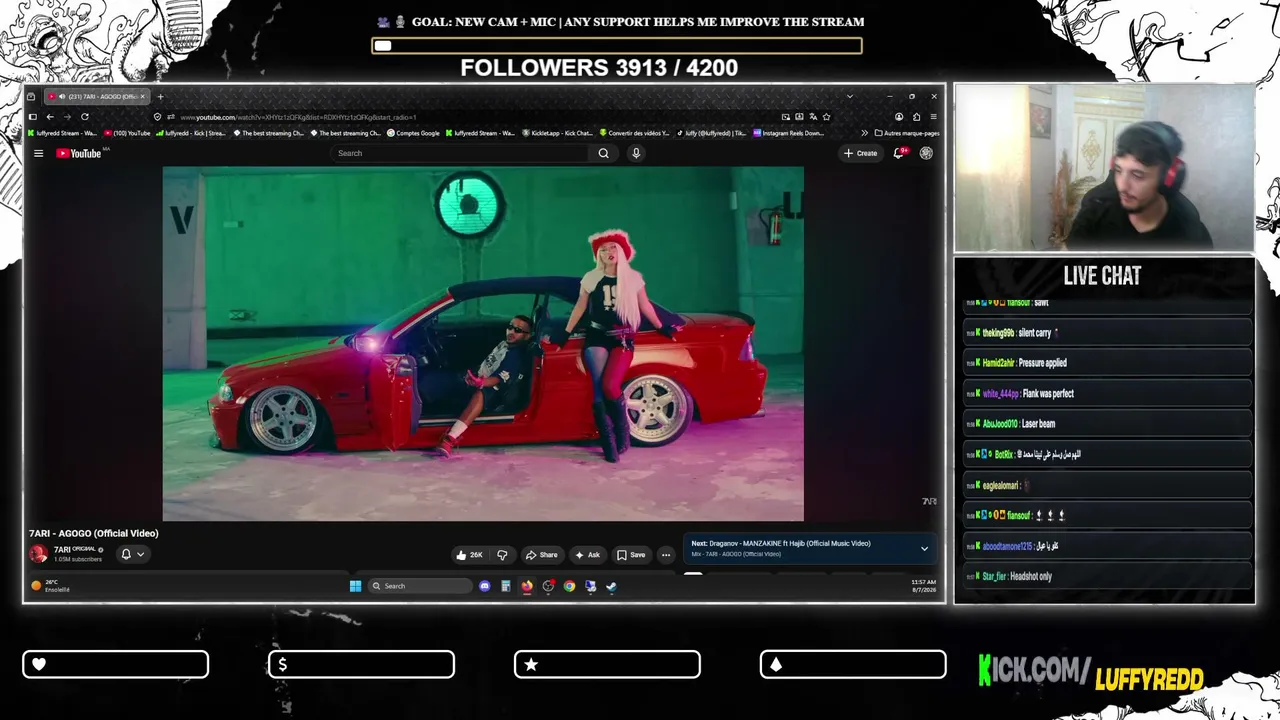Click the weather widget on the taskbar
Image resolution: width=1280 pixels, height=720 pixels.
point(51,586)
